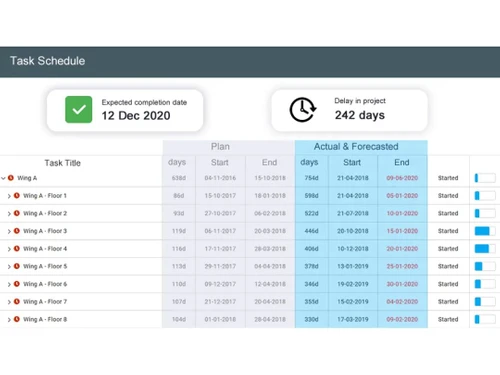Click delay clock icon for Wing A - Floor 8
Screen dimensions: 500x375
tap(17, 319)
